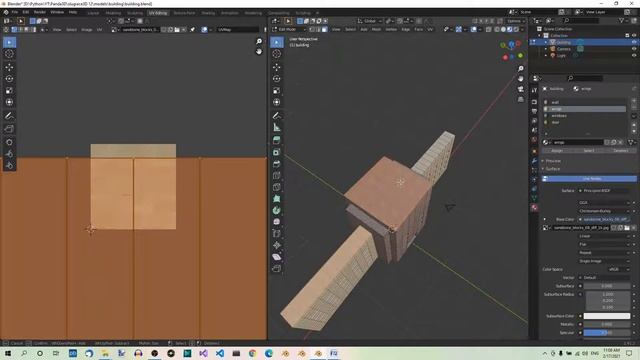Switch to face select mode in 3D viewport

pos(324,29)
